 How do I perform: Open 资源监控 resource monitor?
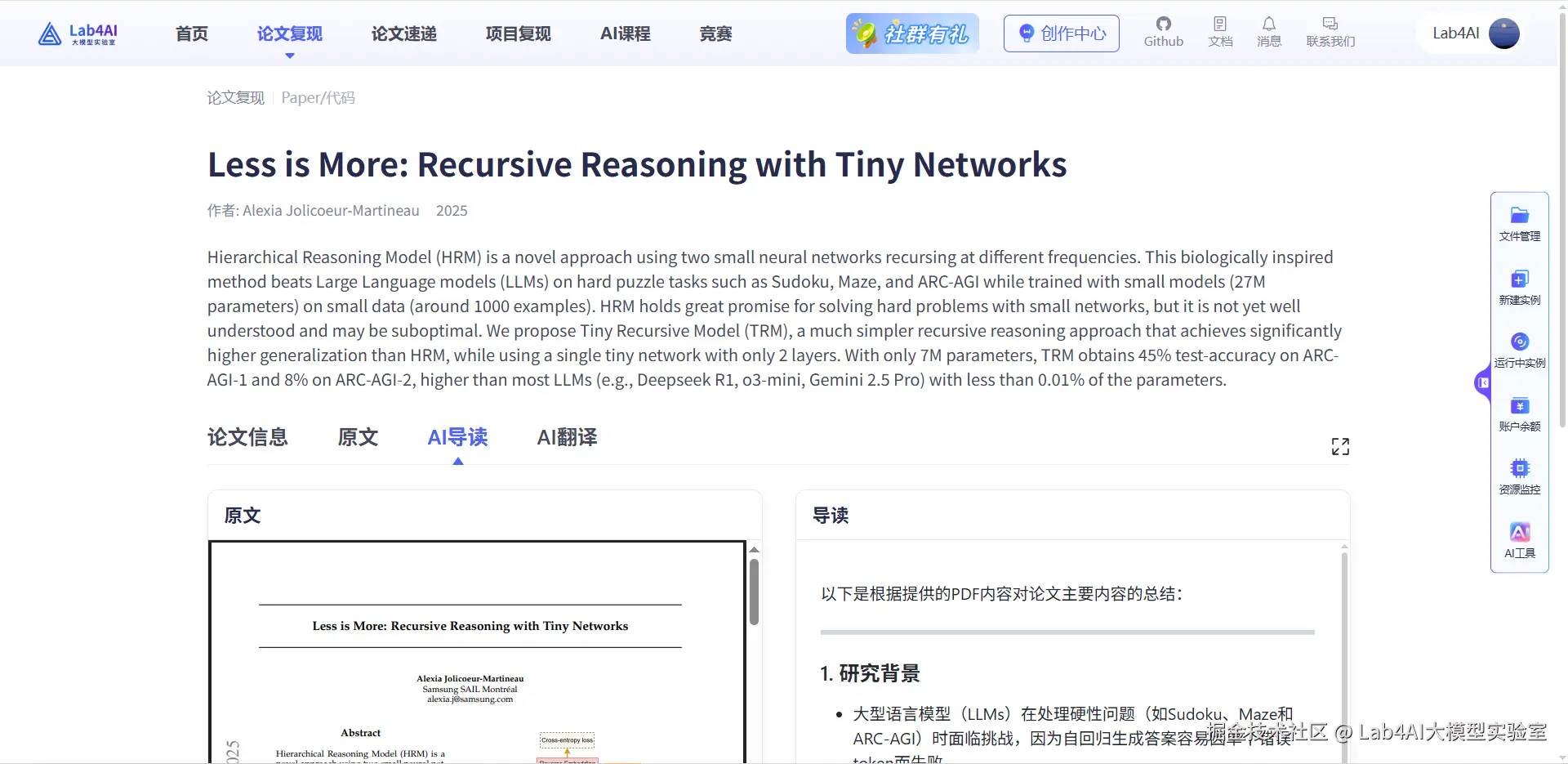point(1519,477)
